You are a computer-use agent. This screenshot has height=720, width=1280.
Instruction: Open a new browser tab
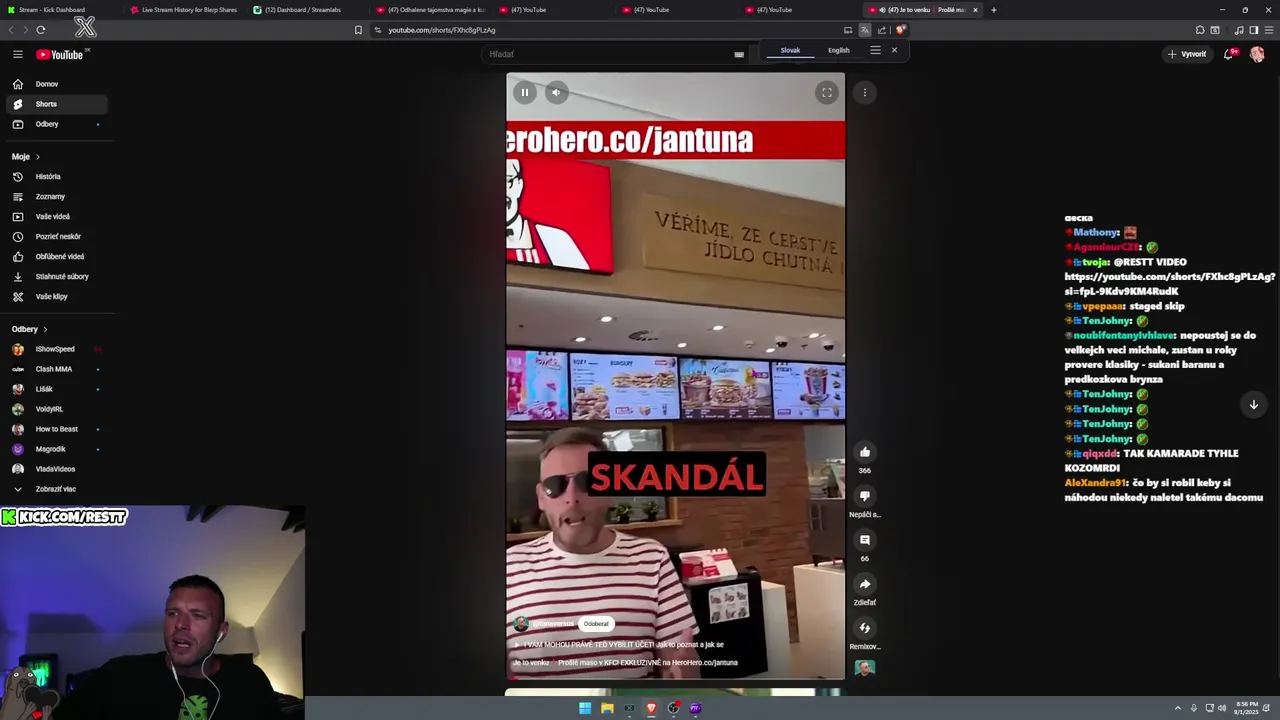pyautogui.click(x=993, y=10)
